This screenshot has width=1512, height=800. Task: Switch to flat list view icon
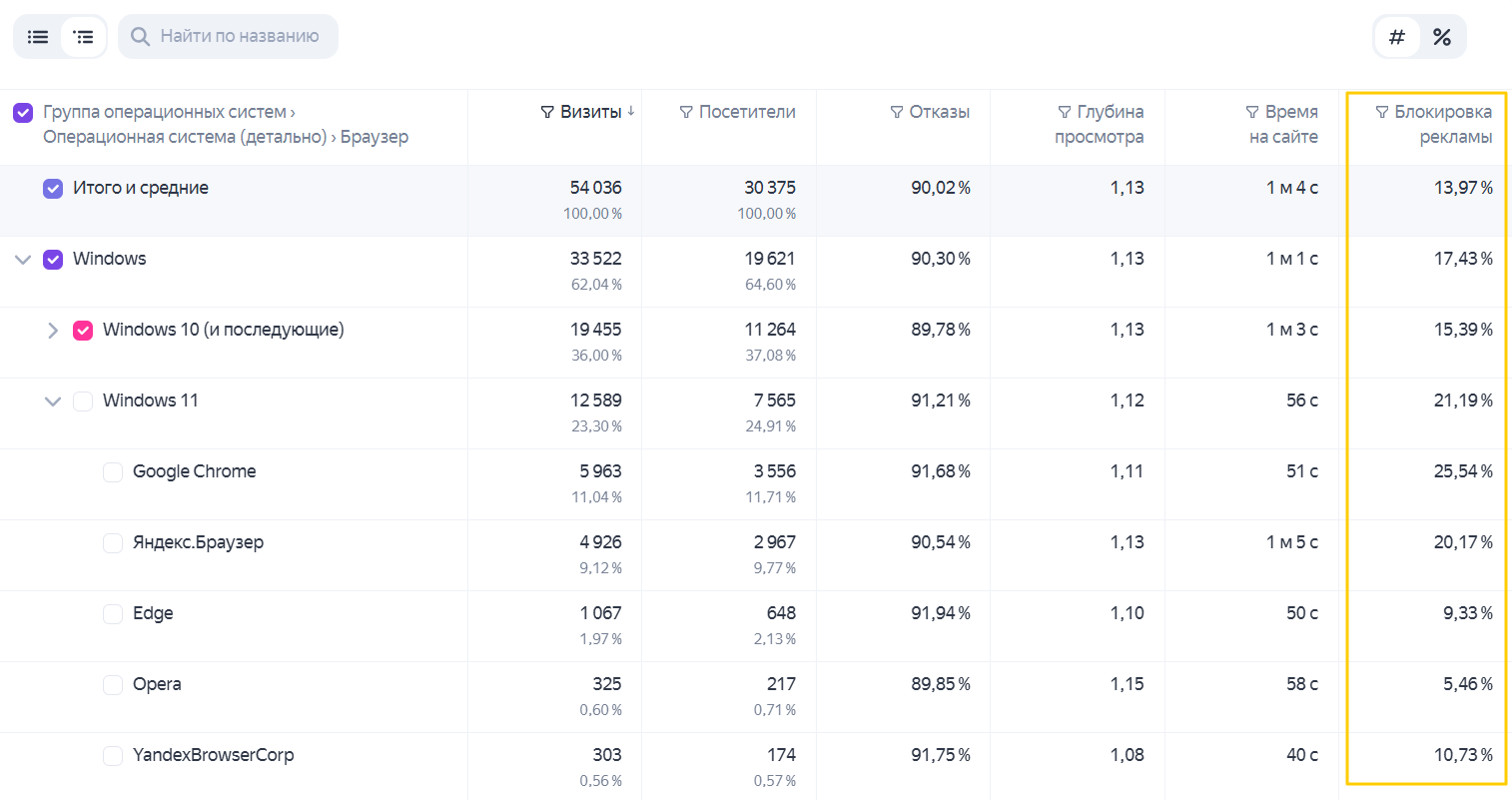[38, 37]
